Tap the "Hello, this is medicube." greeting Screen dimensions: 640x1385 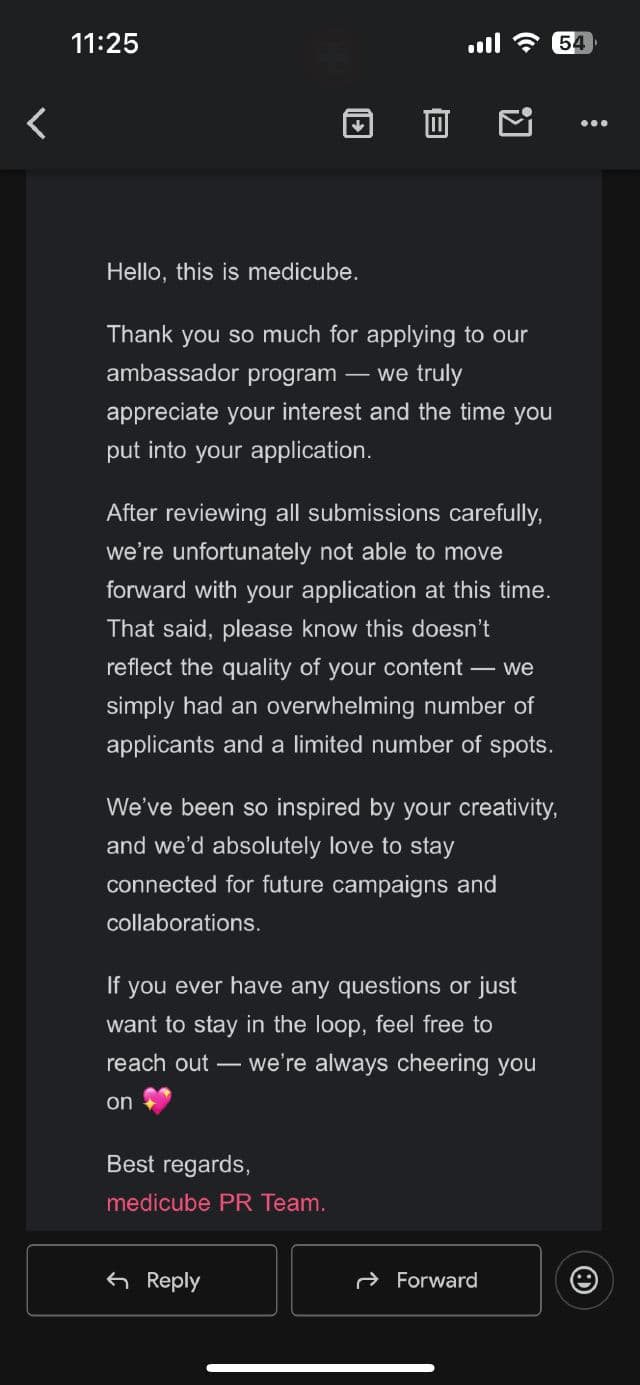(232, 271)
